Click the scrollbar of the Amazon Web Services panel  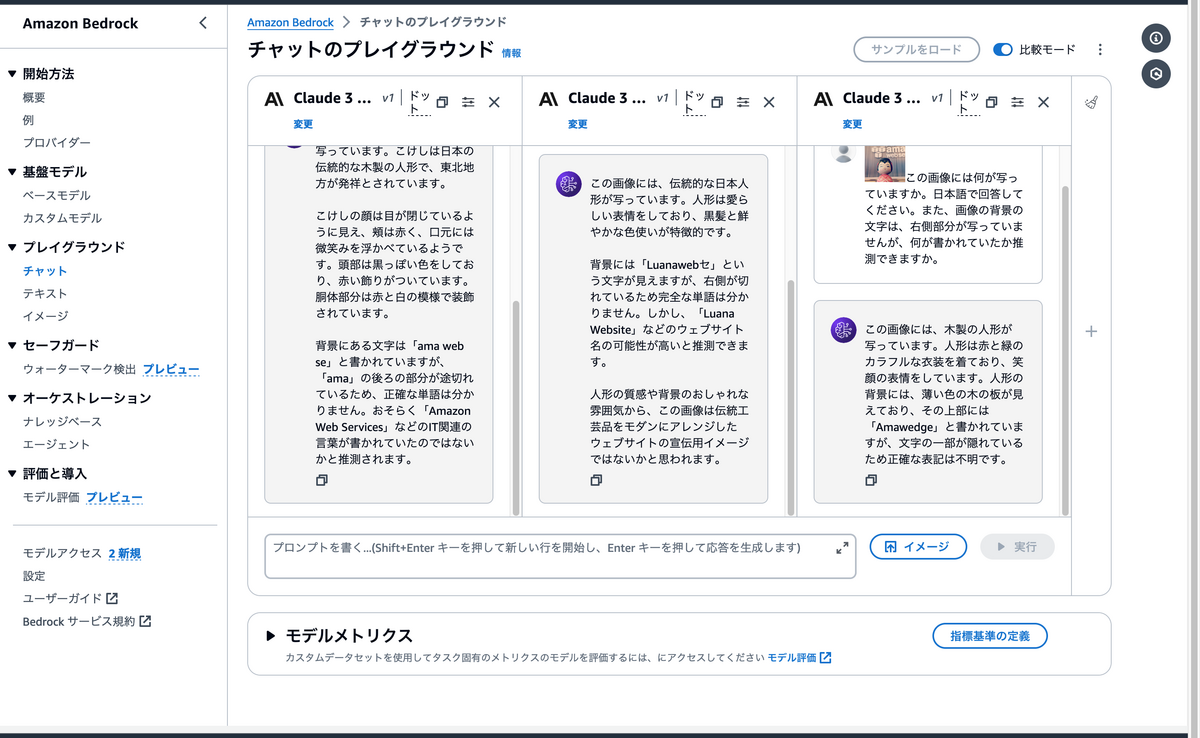[x=516, y=407]
